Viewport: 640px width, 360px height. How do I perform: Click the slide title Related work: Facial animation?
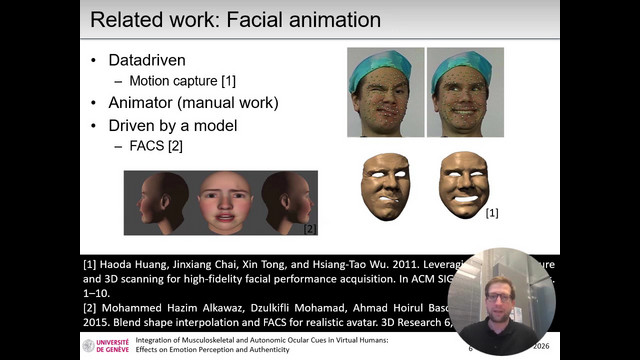pos(236,20)
